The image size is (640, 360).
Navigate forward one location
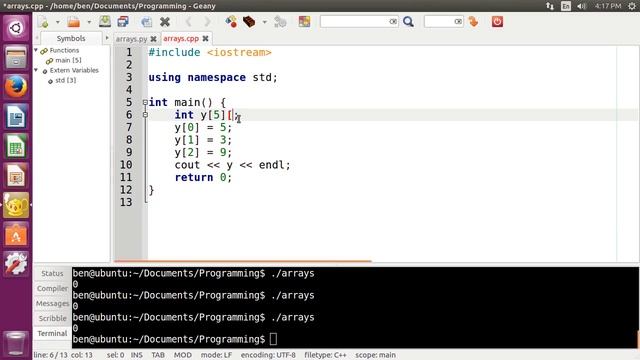[x=207, y=22]
